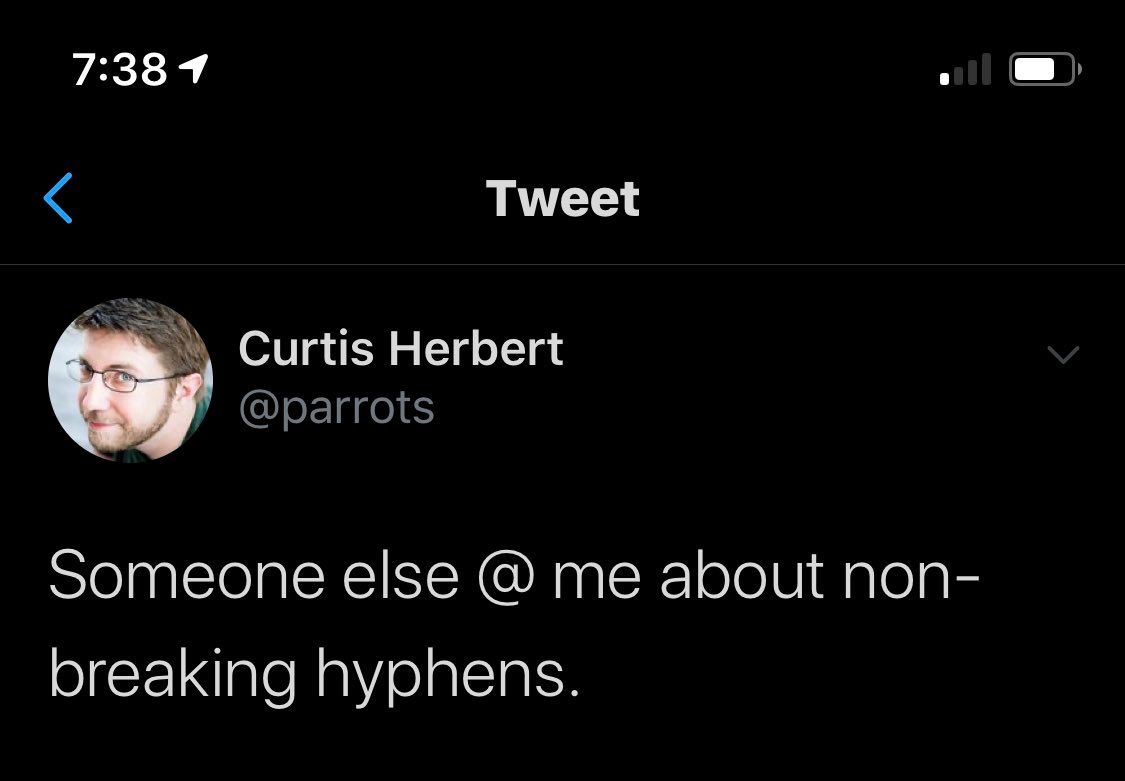Click the word "me" in the tweet
Screen dimensions: 1125x781
(x=597, y=580)
